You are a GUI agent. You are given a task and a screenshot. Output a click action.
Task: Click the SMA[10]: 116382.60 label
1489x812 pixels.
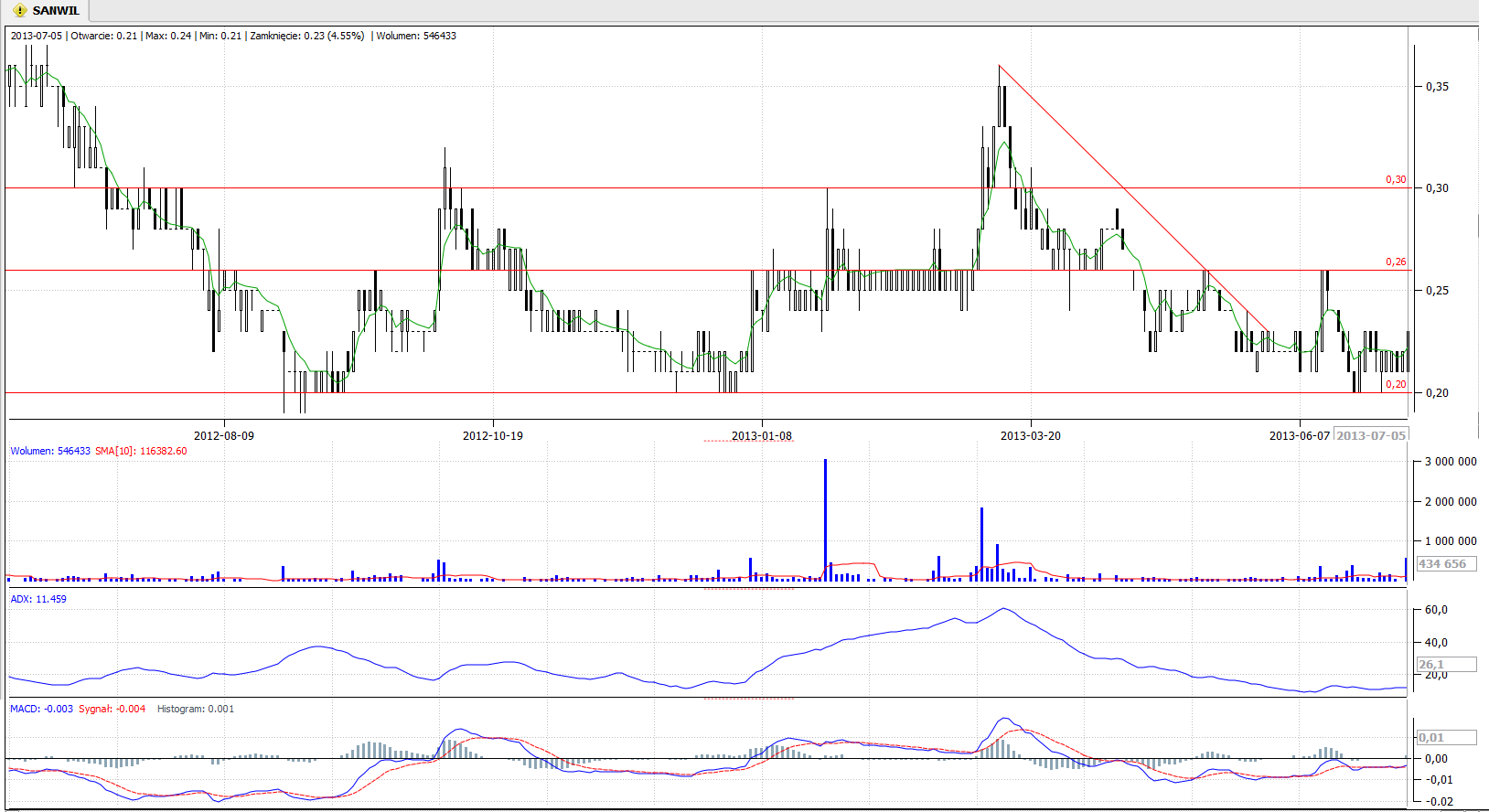click(141, 451)
